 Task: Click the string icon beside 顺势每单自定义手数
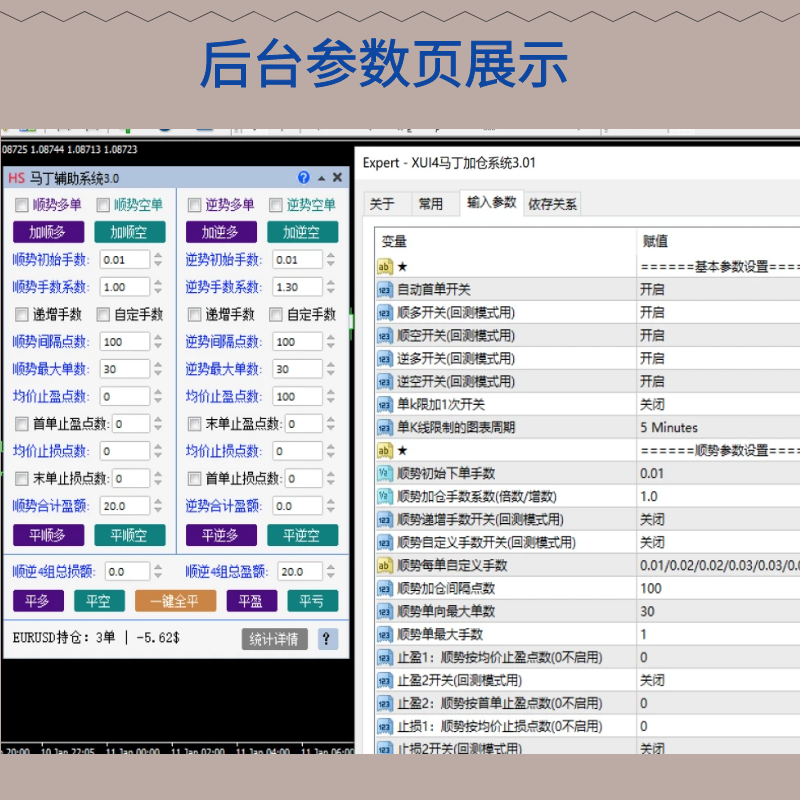pos(385,566)
